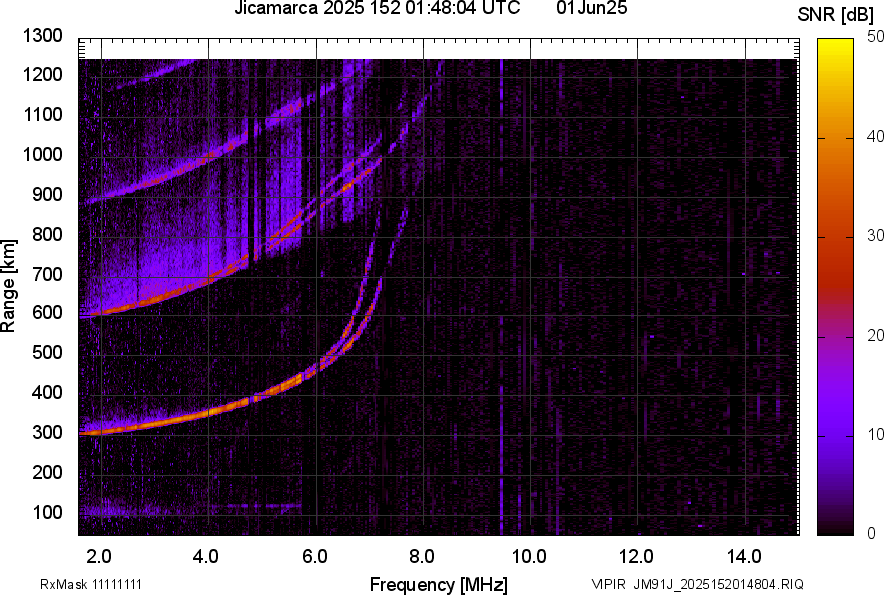Click the range tick label '1100'
884x595 pixels.
click(42, 114)
